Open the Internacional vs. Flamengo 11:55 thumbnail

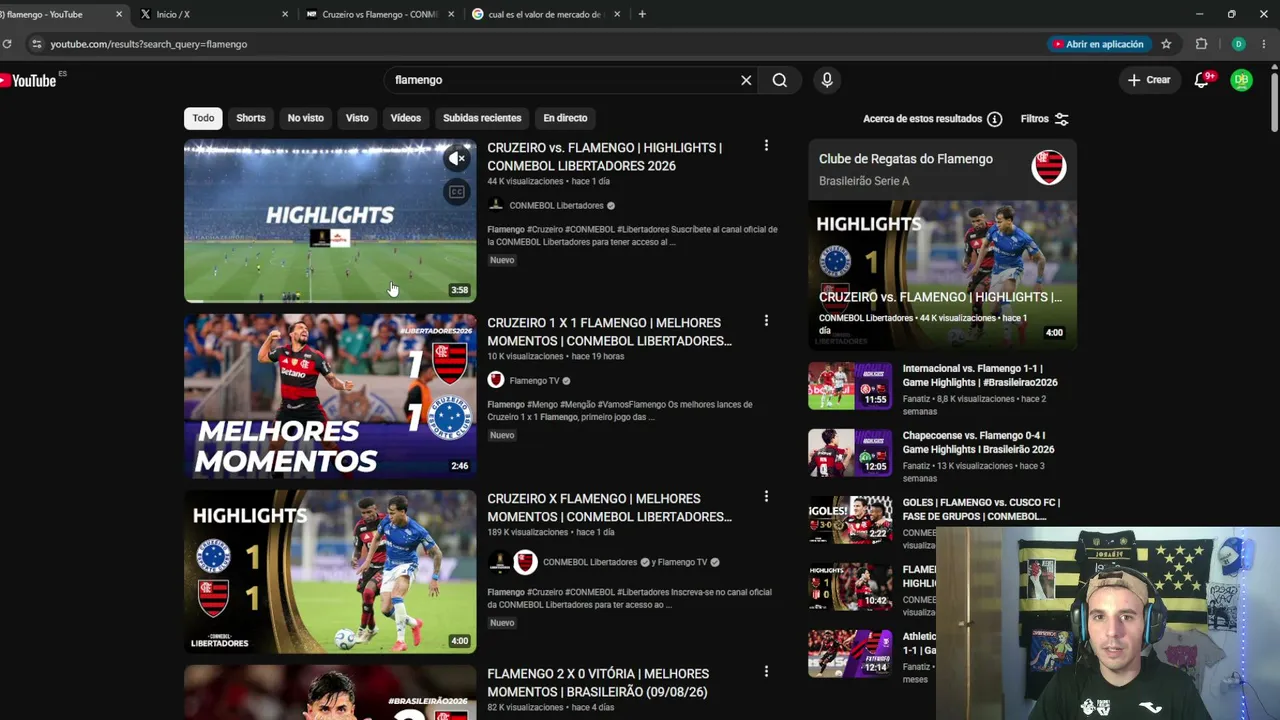[x=850, y=386]
